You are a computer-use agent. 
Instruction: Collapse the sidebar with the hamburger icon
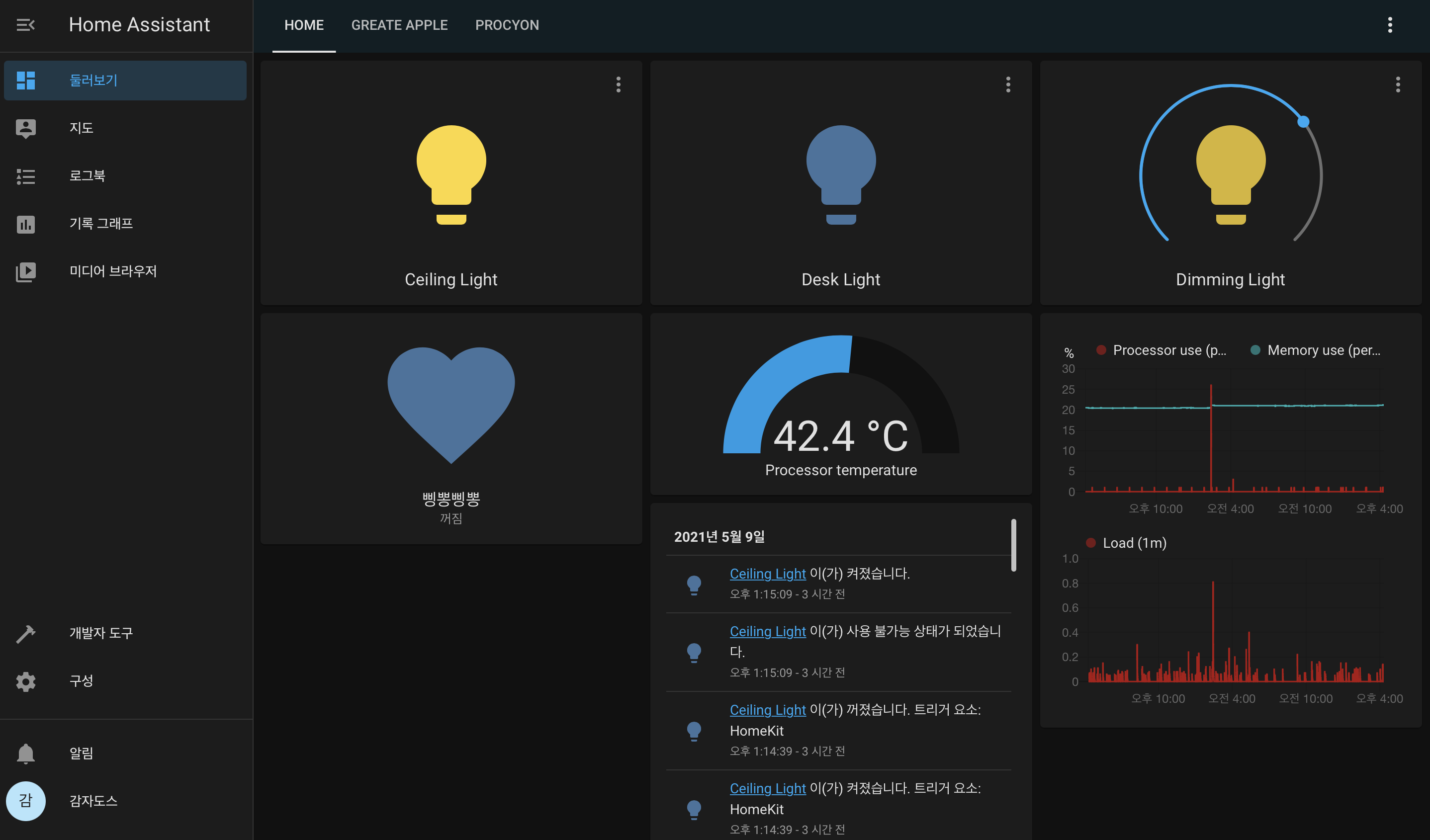click(25, 24)
